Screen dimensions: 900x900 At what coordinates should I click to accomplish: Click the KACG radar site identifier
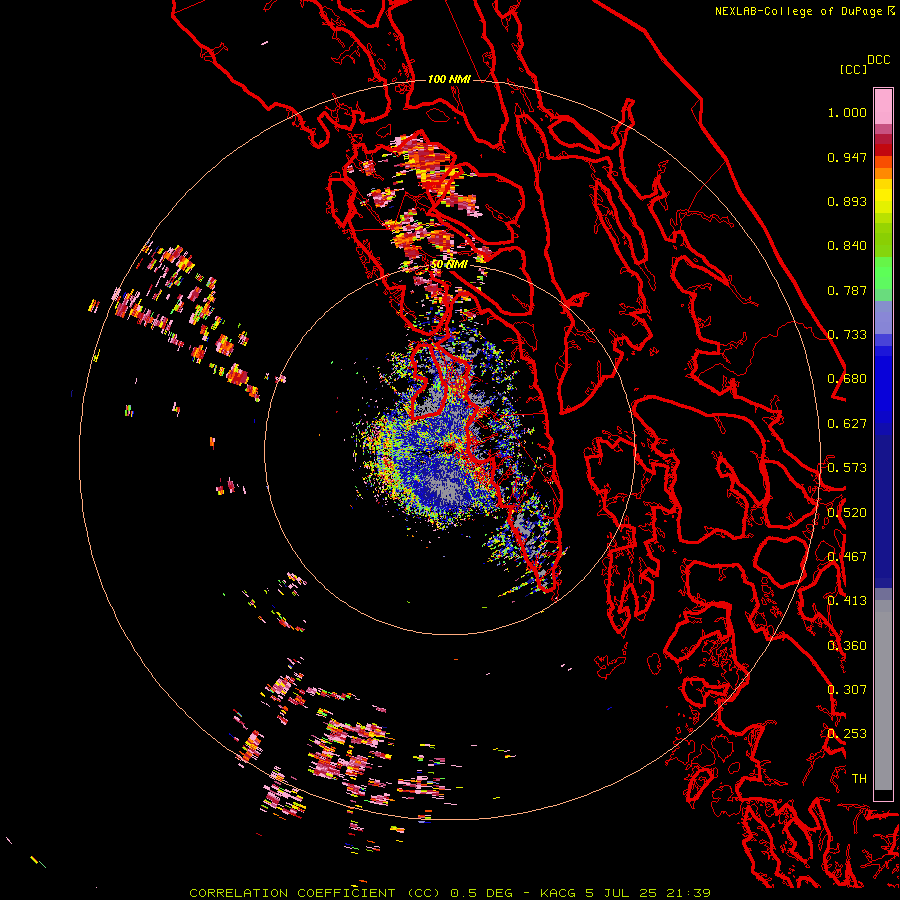click(557, 893)
